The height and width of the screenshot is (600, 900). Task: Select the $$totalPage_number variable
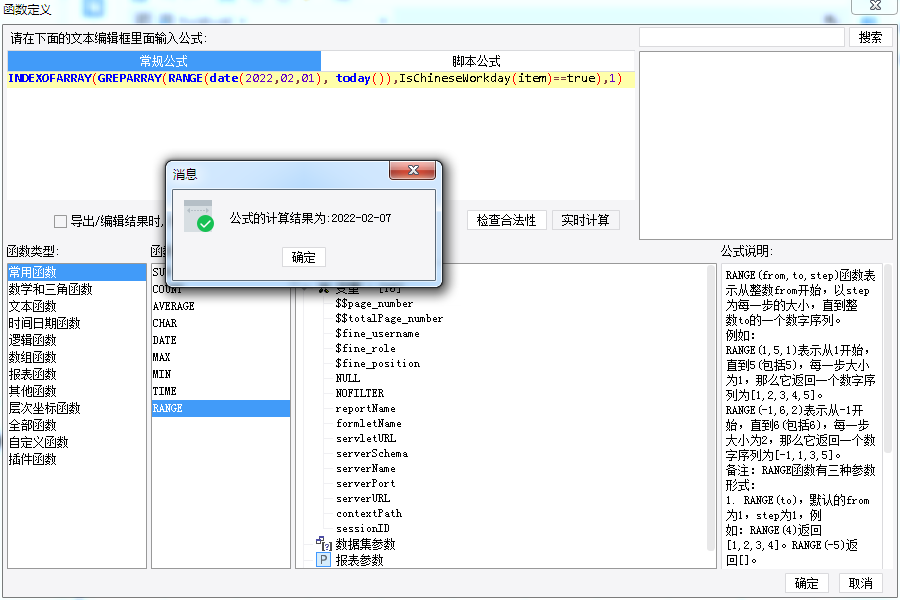click(389, 318)
